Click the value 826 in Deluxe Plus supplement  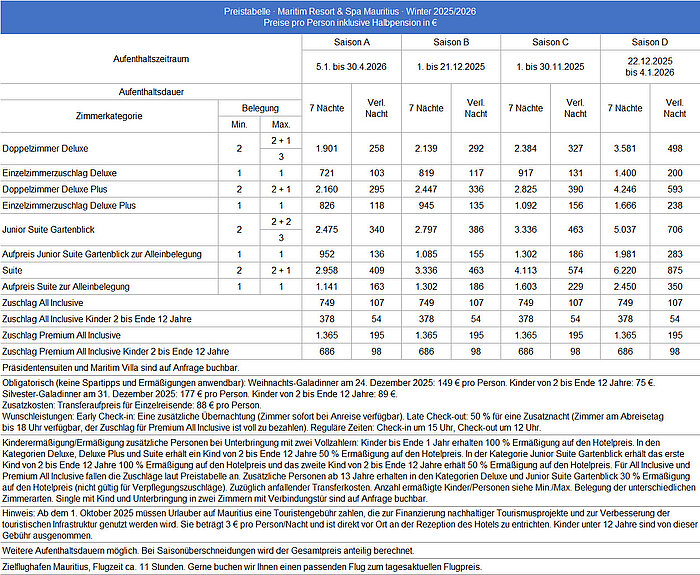327,206
